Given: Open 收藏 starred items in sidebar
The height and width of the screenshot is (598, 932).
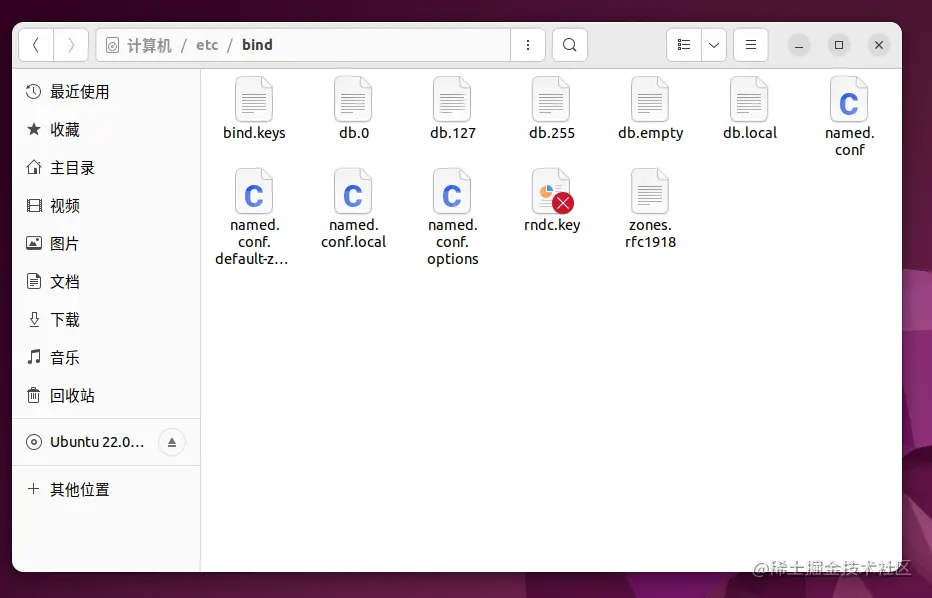Looking at the screenshot, I should coord(106,130).
